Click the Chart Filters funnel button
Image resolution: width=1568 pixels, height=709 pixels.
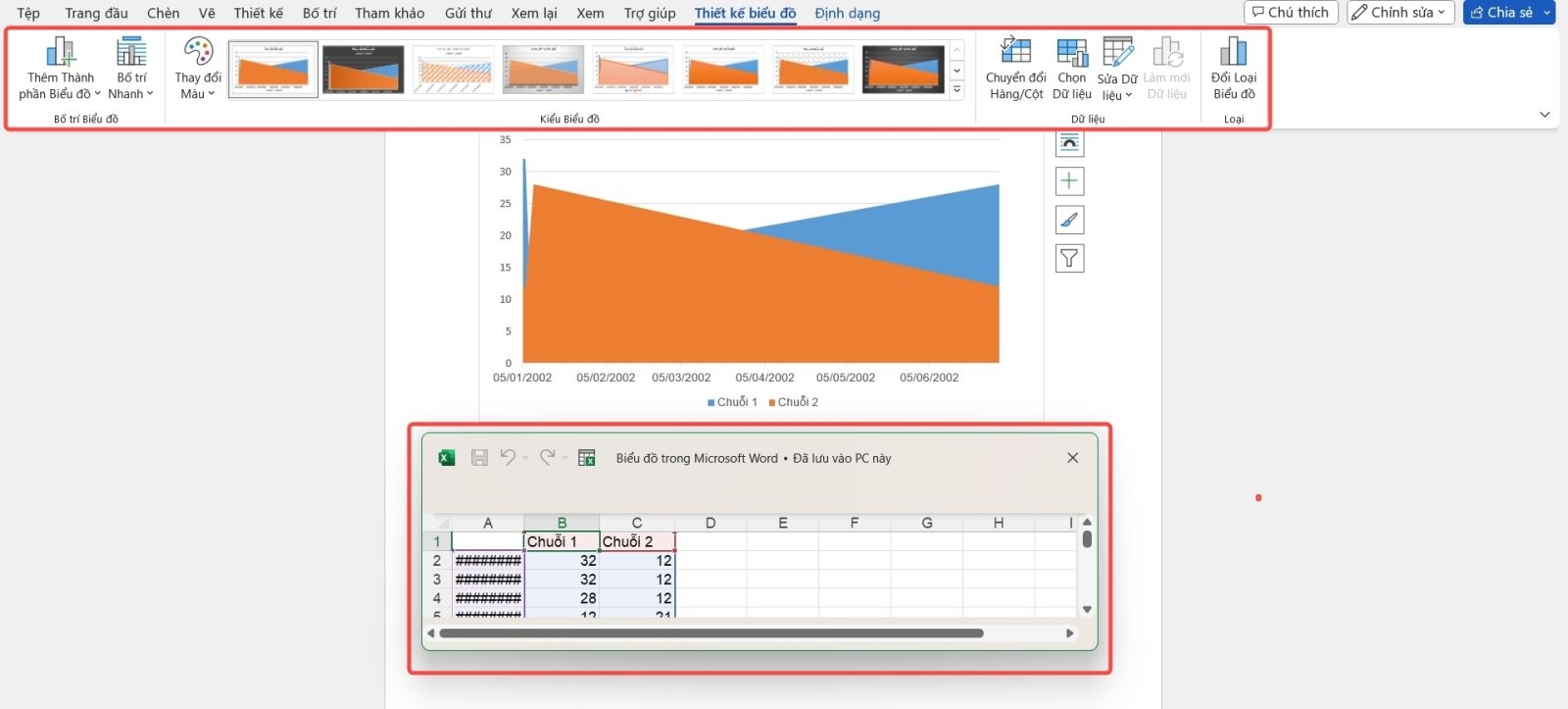1069,258
